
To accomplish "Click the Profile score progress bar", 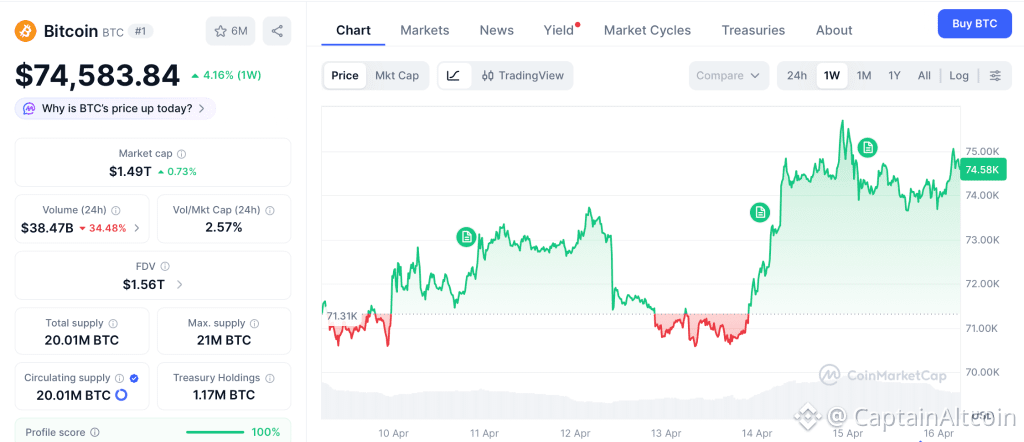I will click(x=216, y=432).
